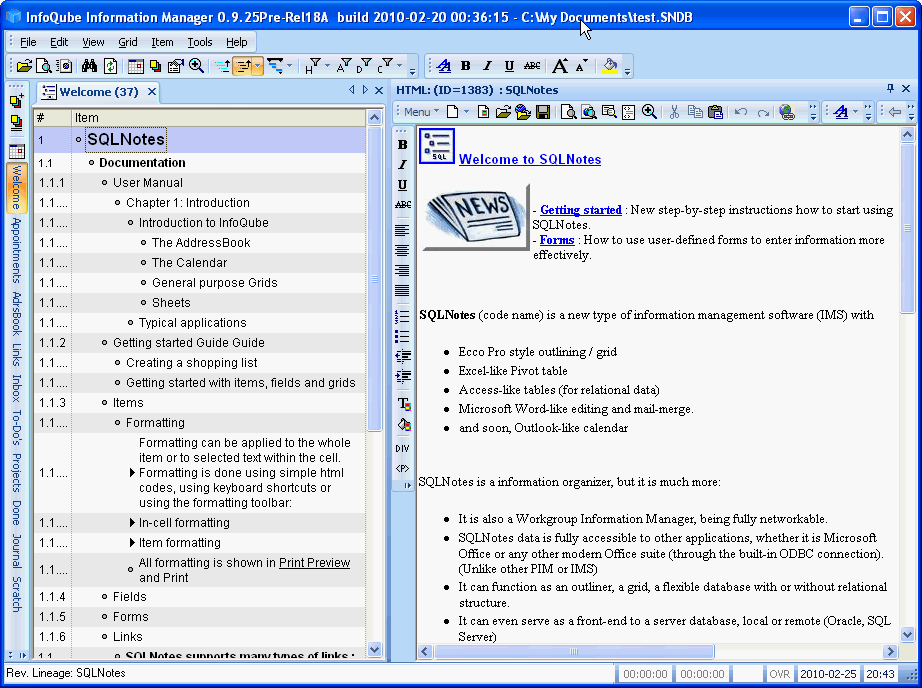Image resolution: width=922 pixels, height=688 pixels.
Task: Open the File menu
Action: tap(28, 42)
